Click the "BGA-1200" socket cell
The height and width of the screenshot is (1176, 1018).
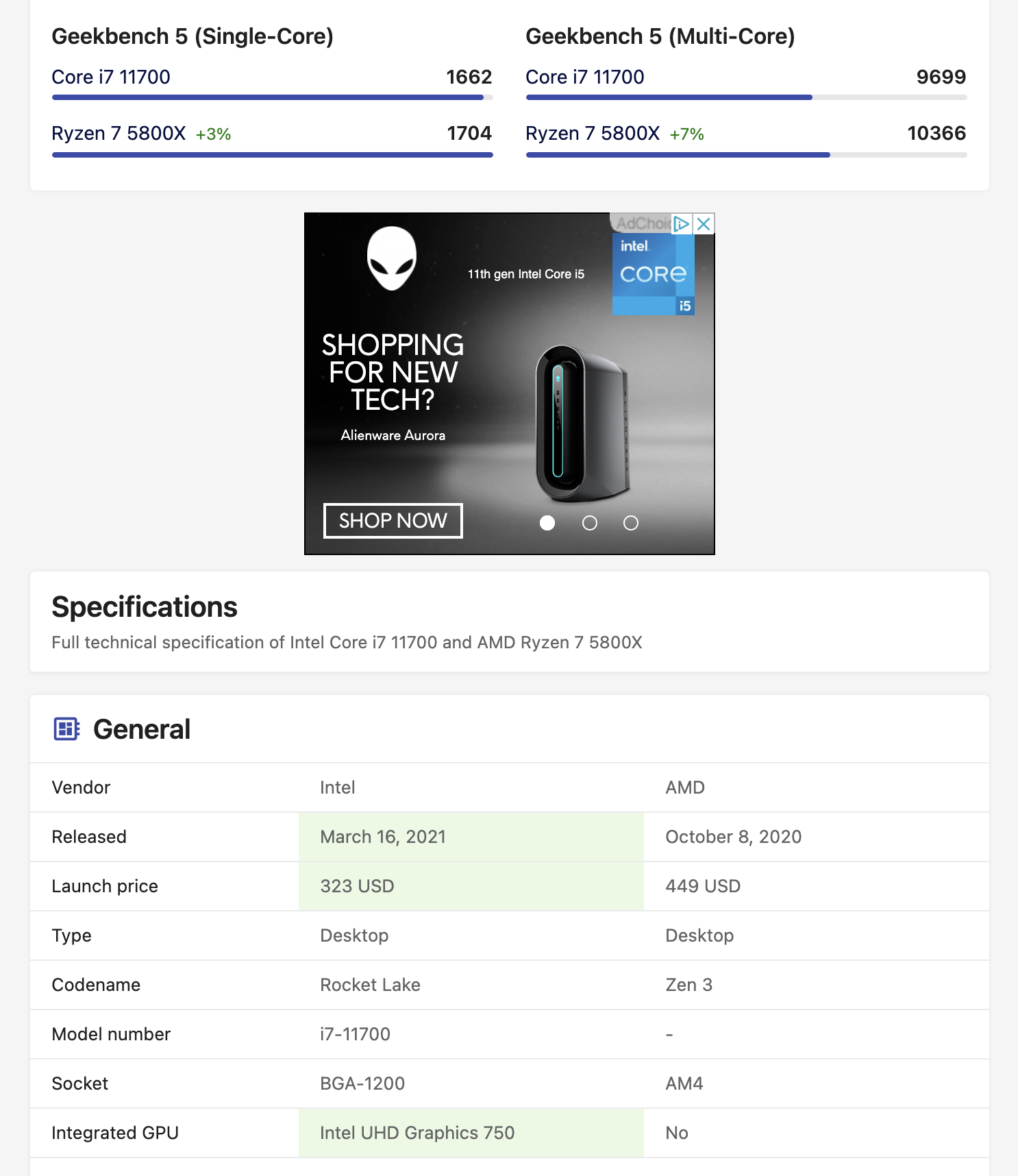(x=471, y=1083)
